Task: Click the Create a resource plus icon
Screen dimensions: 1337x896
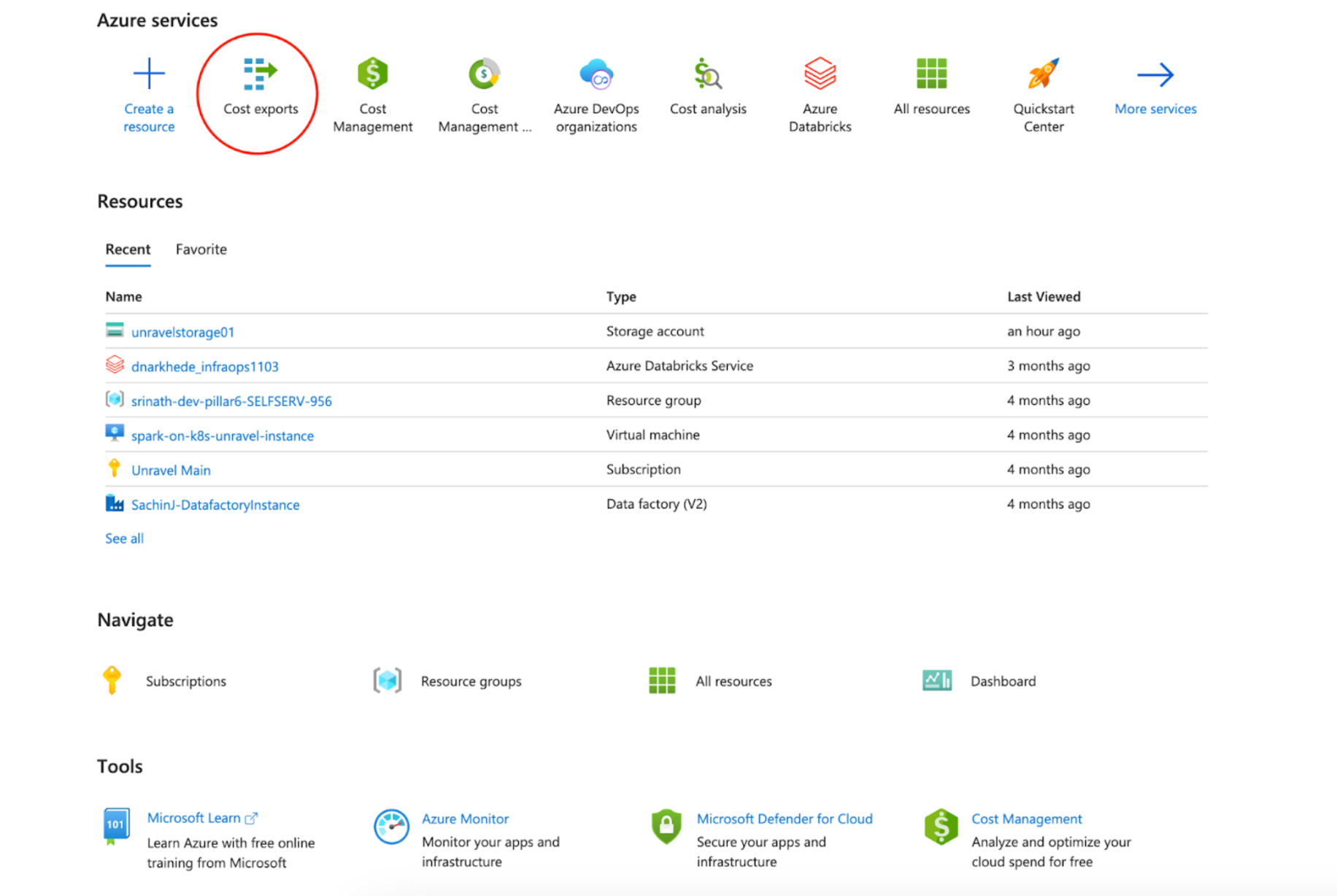Action: 149,74
